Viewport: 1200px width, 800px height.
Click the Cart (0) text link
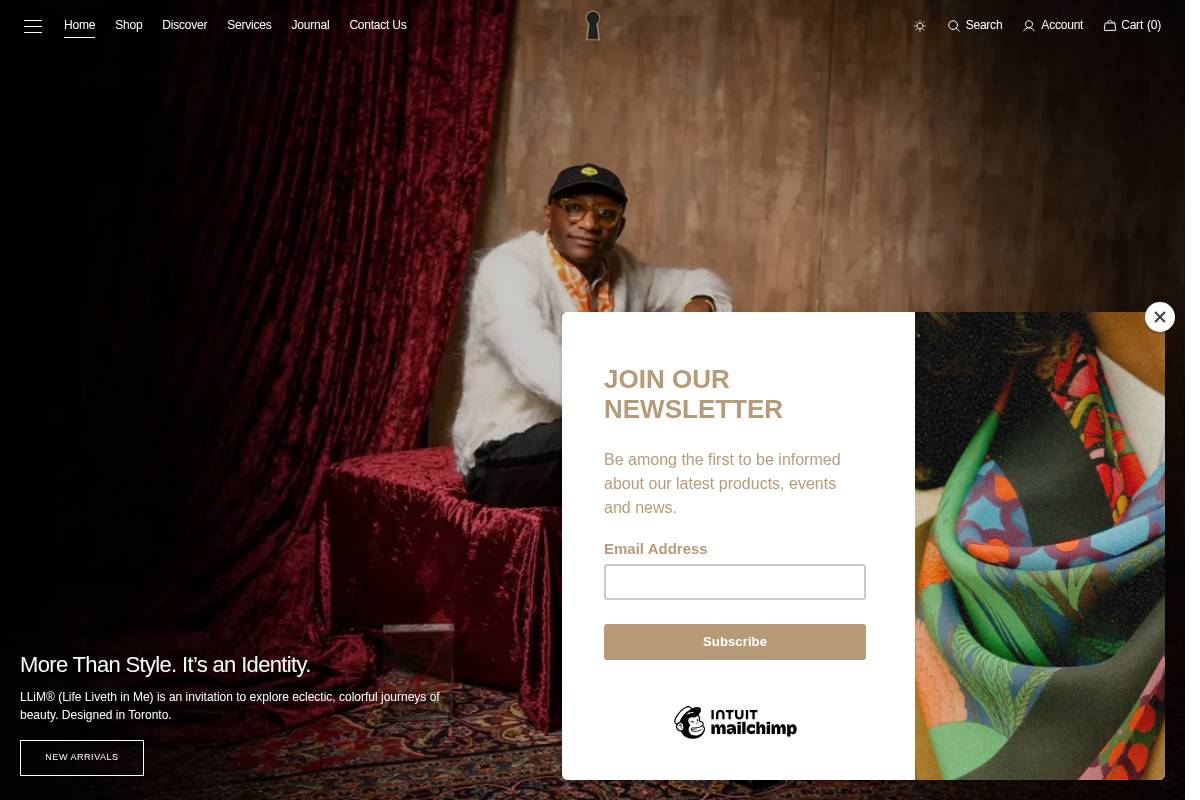[1141, 25]
